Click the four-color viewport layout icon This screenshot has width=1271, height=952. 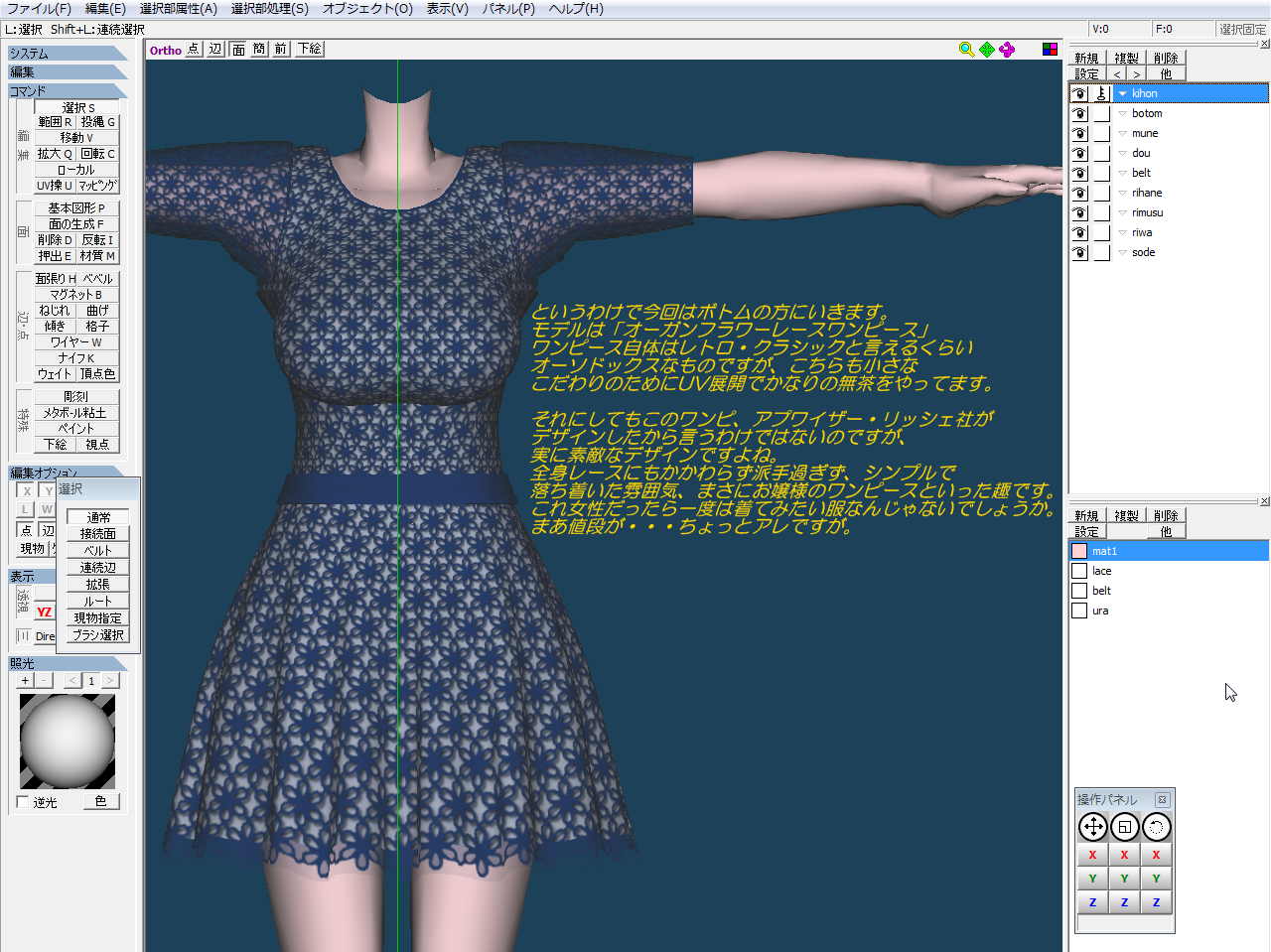pyautogui.click(x=1050, y=50)
